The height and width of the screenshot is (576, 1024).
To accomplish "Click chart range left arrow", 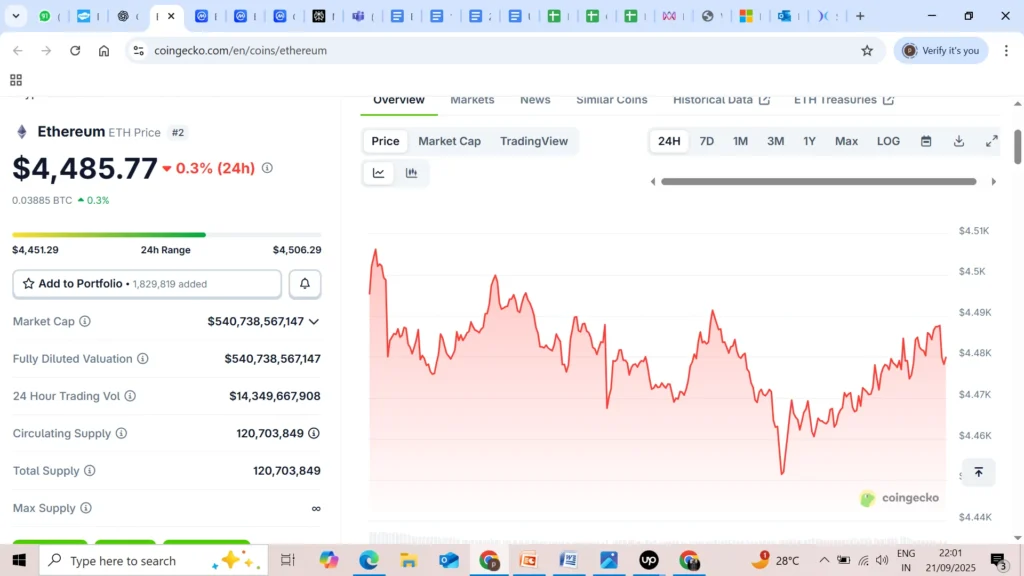I will click(652, 182).
